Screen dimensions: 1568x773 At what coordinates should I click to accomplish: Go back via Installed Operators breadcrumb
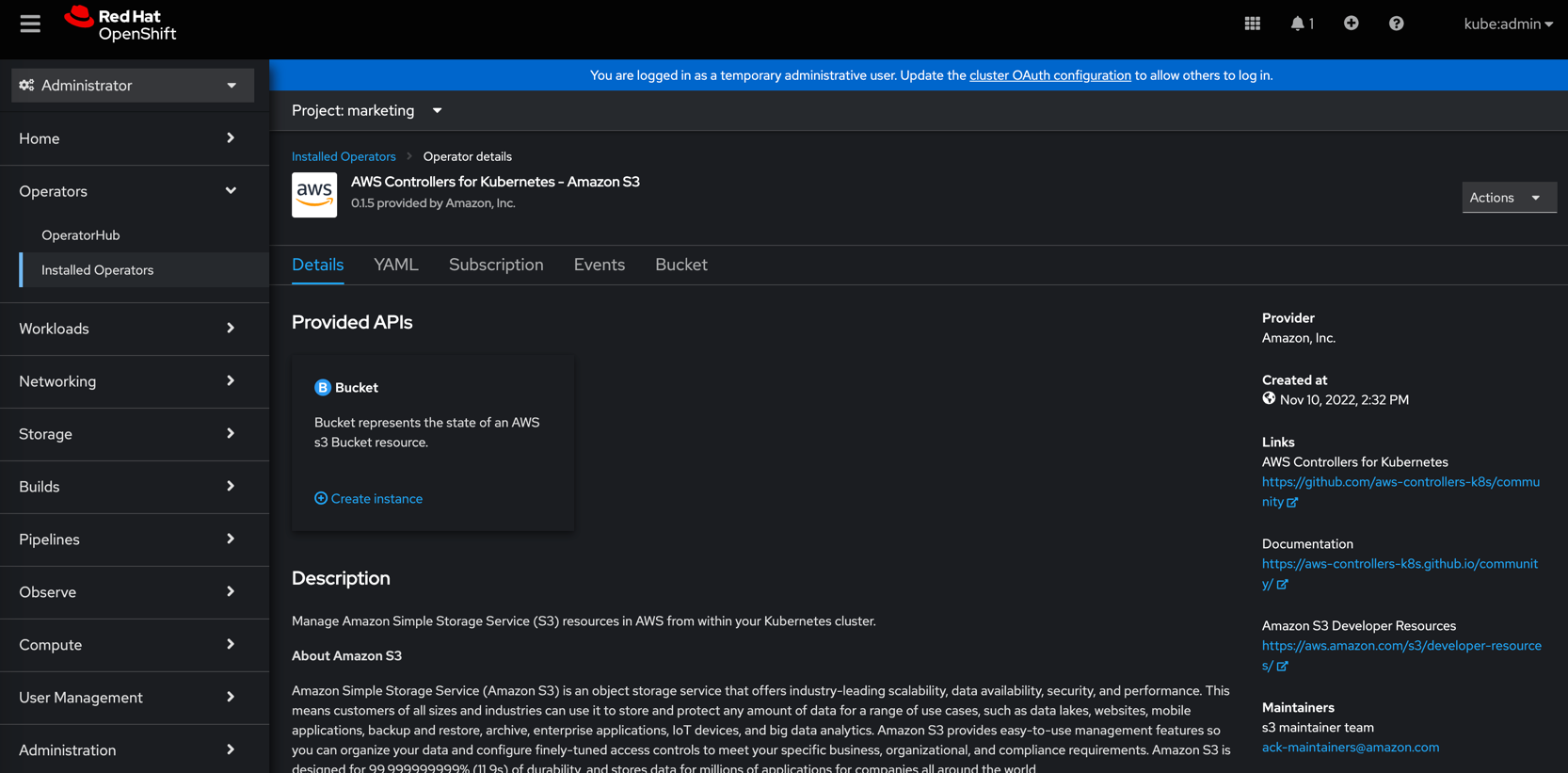click(344, 157)
